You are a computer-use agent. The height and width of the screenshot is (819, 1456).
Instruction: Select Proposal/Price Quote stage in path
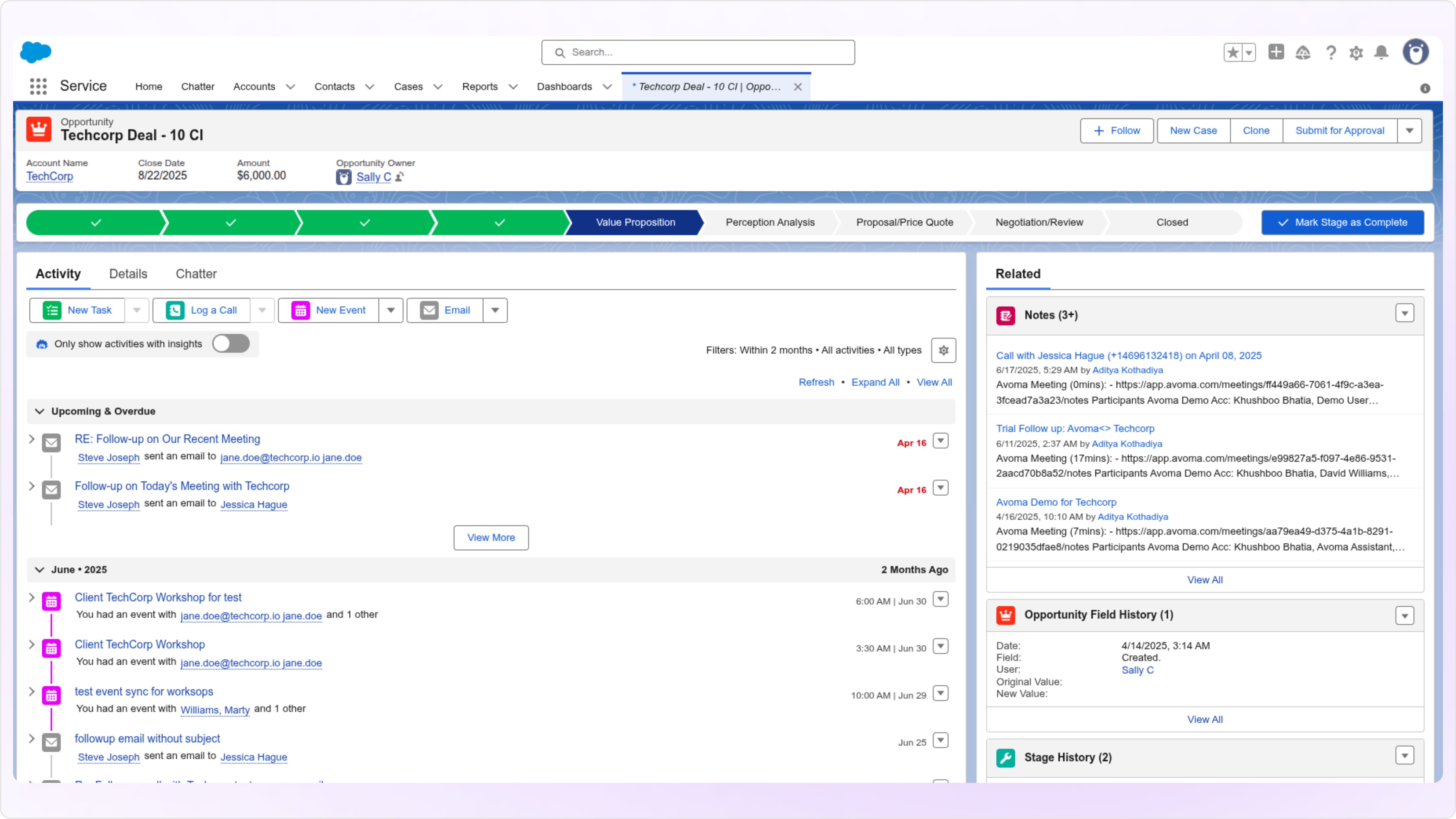(904, 223)
